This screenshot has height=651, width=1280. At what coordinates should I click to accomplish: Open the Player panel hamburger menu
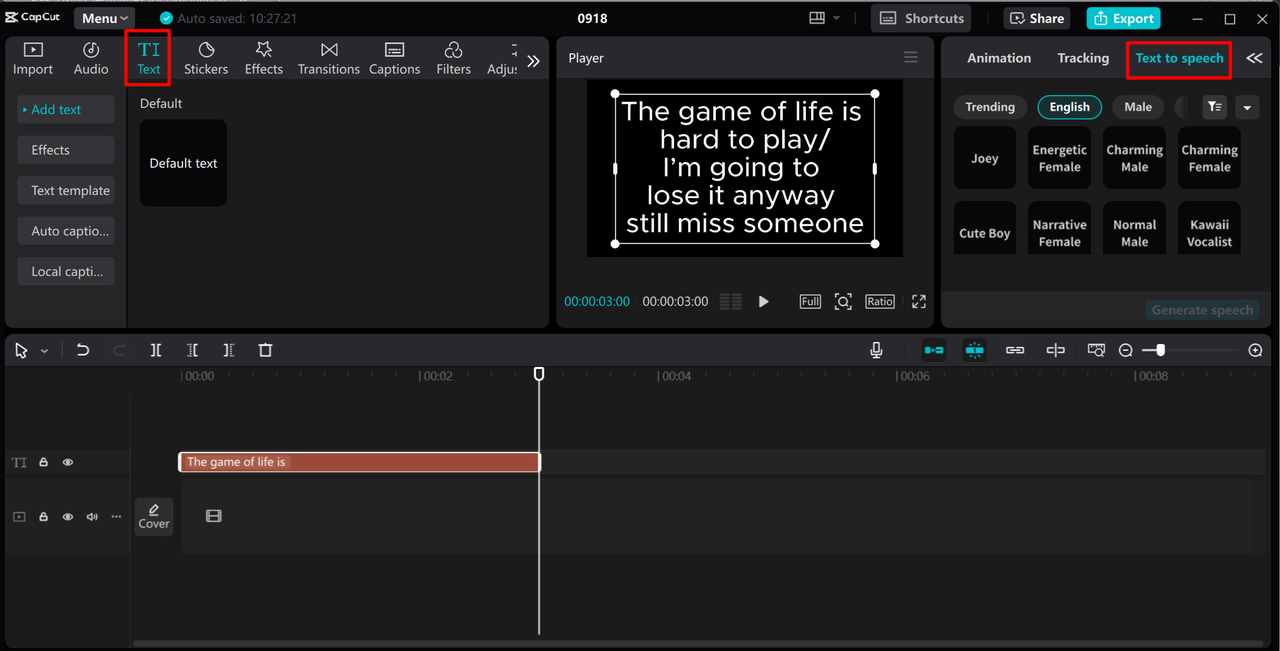911,57
